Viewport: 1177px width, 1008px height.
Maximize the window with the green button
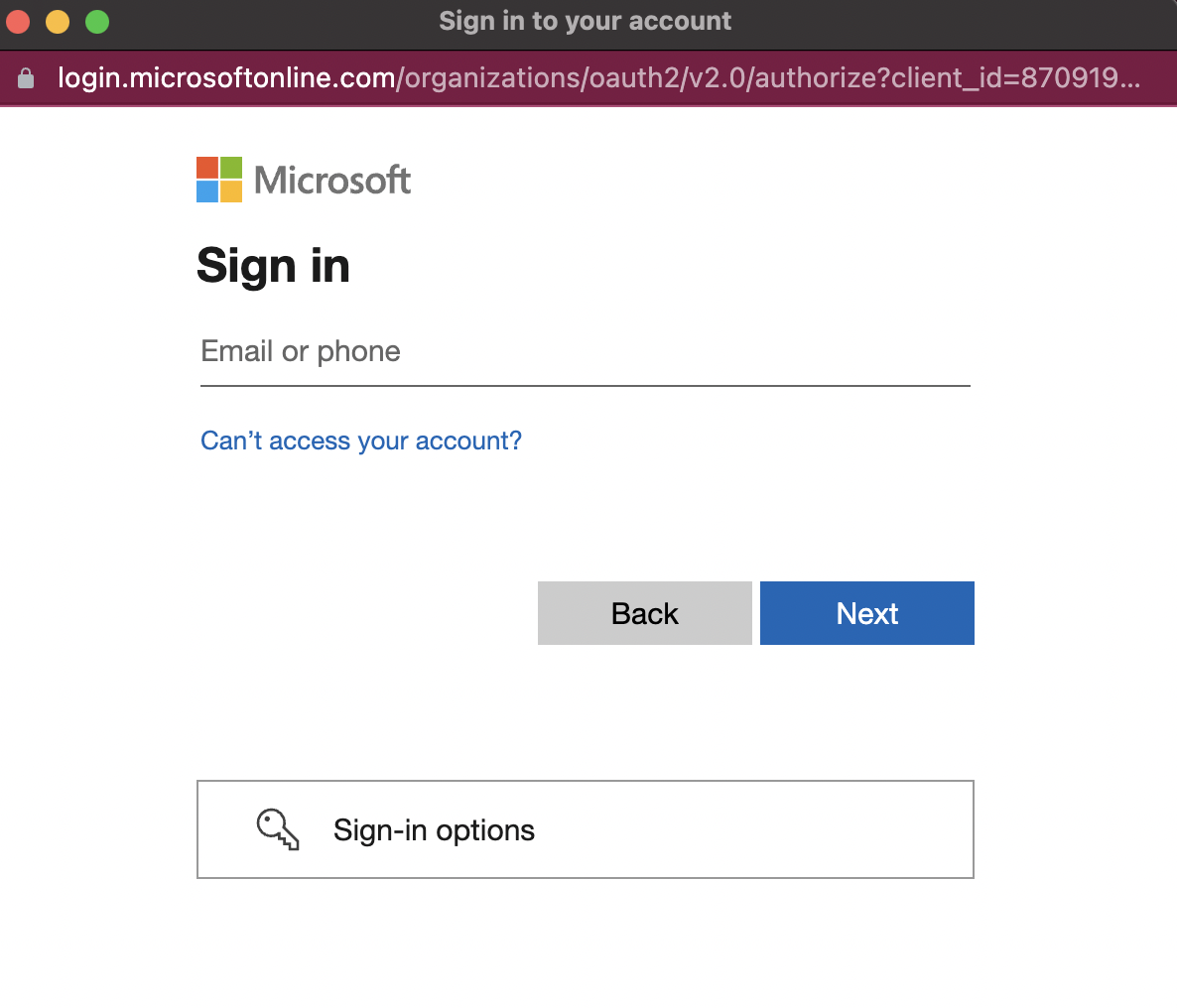(x=97, y=21)
